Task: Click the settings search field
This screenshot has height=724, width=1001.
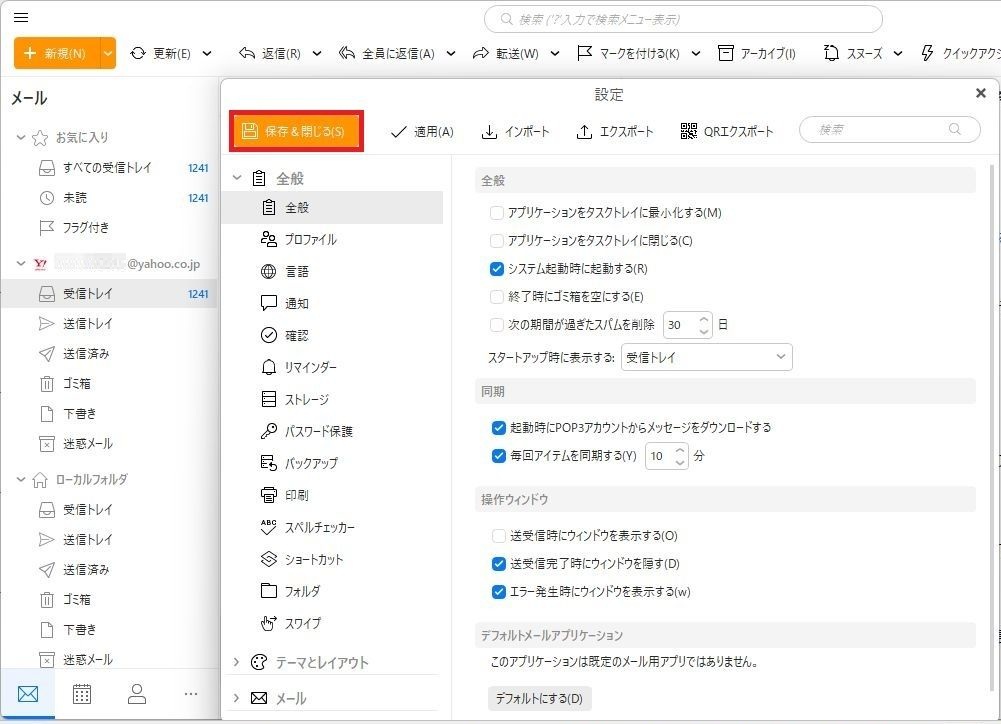Action: pos(880,130)
